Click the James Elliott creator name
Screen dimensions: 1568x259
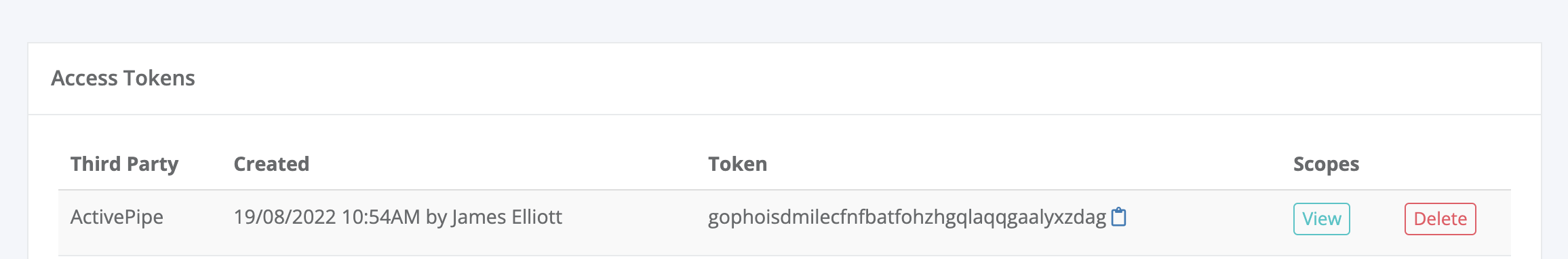[x=507, y=217]
